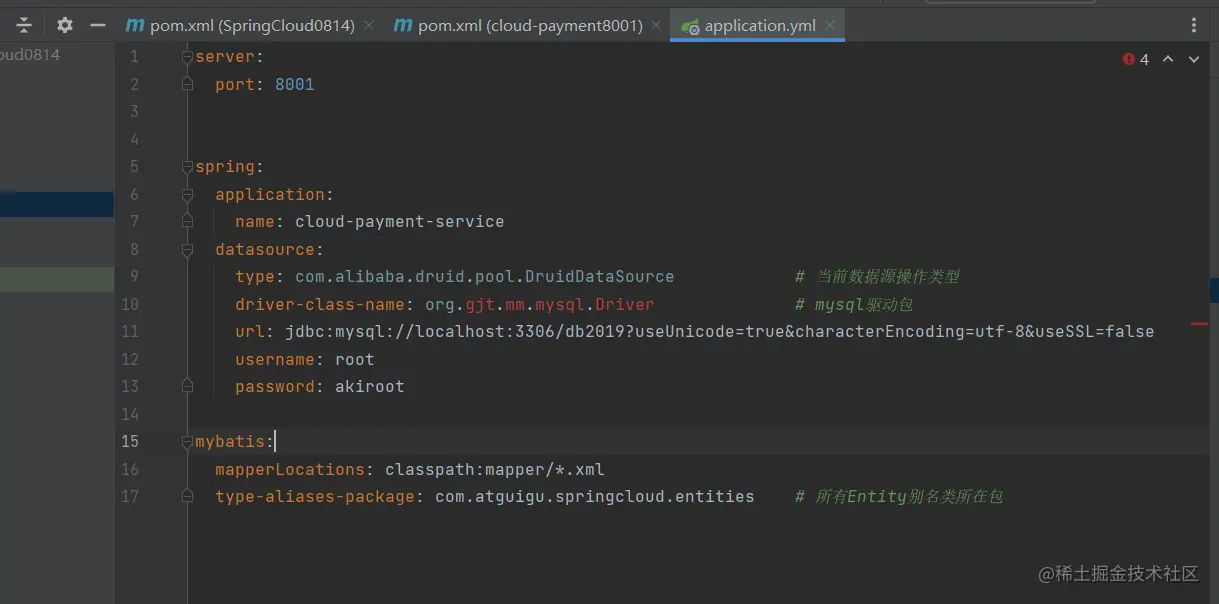This screenshot has height=604, width=1219.
Task: Collapse the spring block fold marker
Action: (187, 167)
